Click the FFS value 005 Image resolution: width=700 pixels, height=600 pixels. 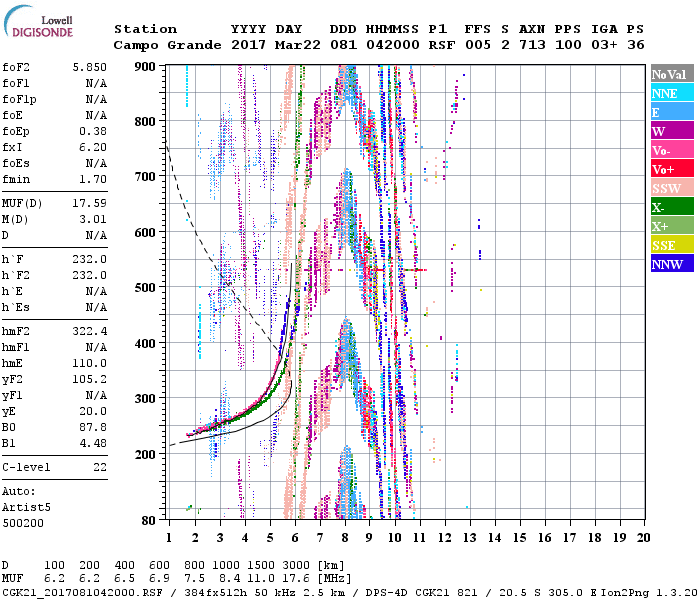478,45
